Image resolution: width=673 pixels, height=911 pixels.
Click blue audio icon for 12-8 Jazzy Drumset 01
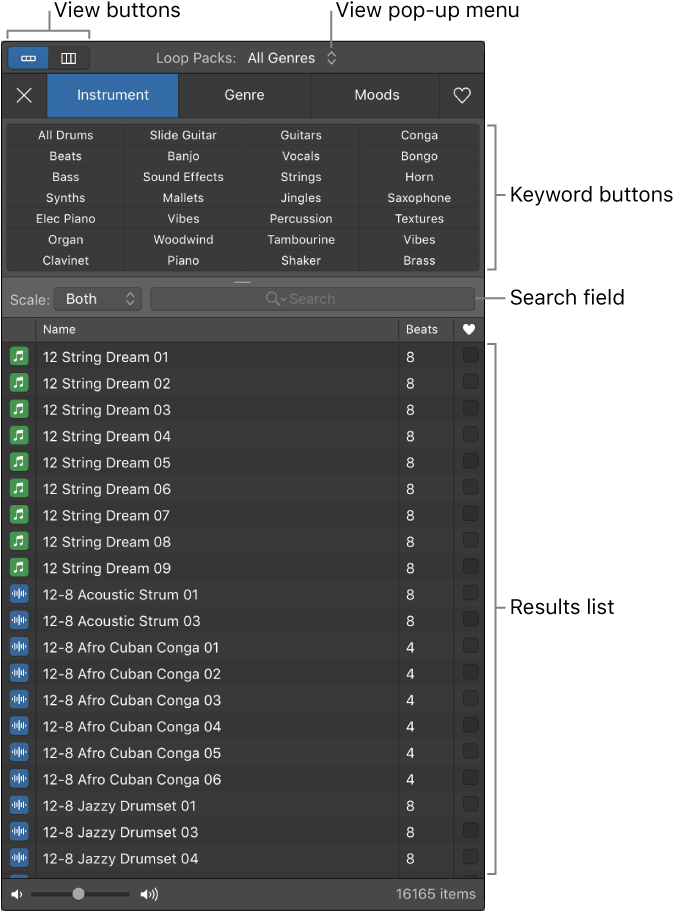coord(19,805)
